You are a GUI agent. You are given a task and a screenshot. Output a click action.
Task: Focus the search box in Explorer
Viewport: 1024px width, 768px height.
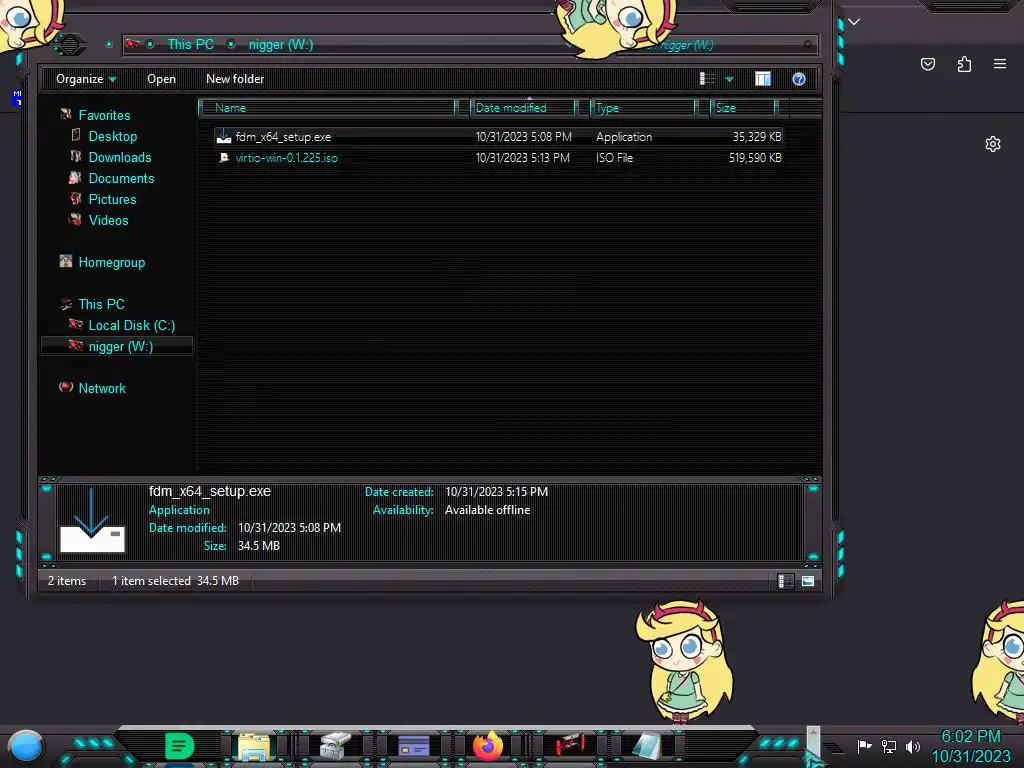click(x=718, y=45)
